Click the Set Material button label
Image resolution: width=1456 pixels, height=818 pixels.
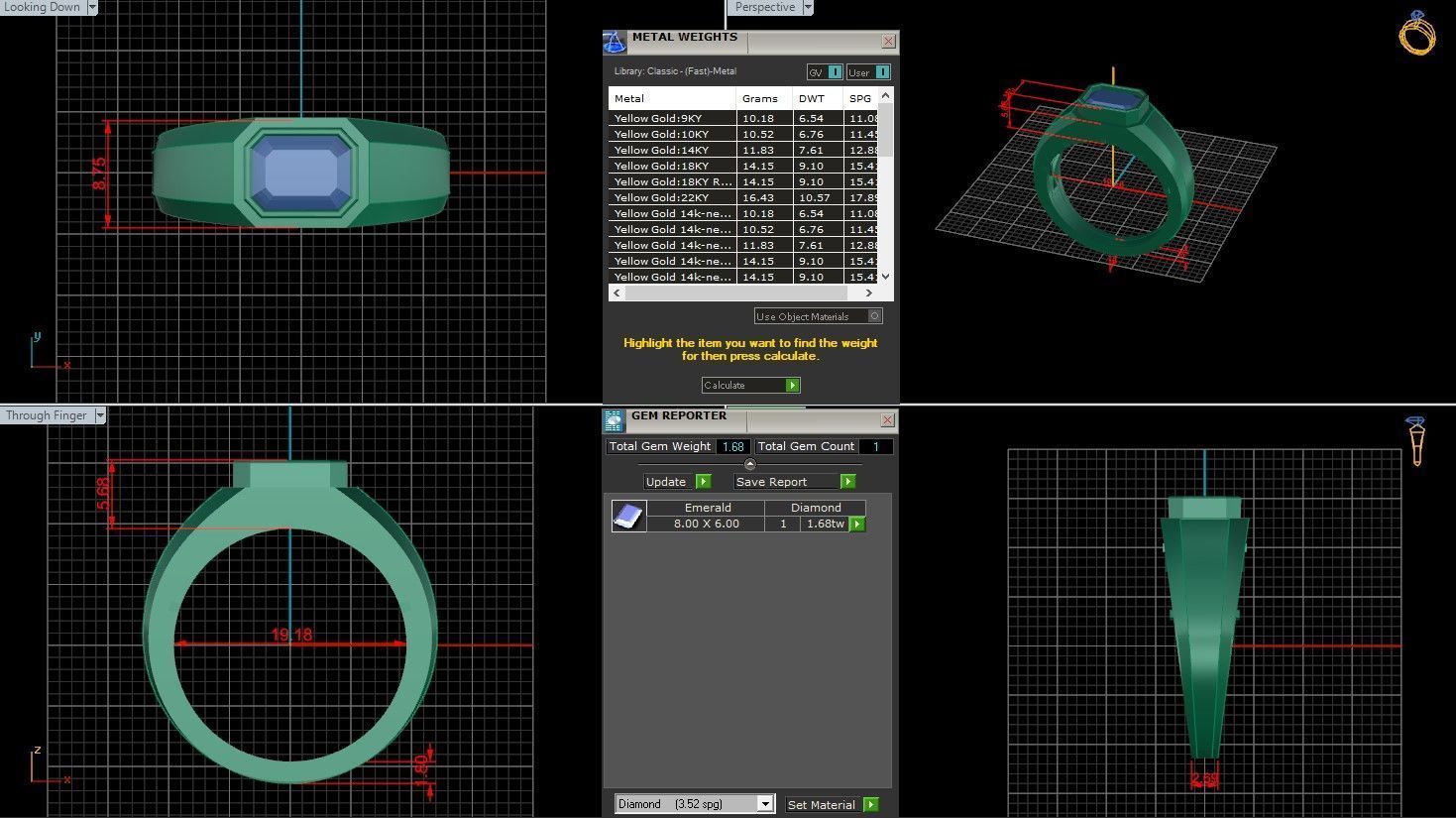pyautogui.click(x=821, y=804)
